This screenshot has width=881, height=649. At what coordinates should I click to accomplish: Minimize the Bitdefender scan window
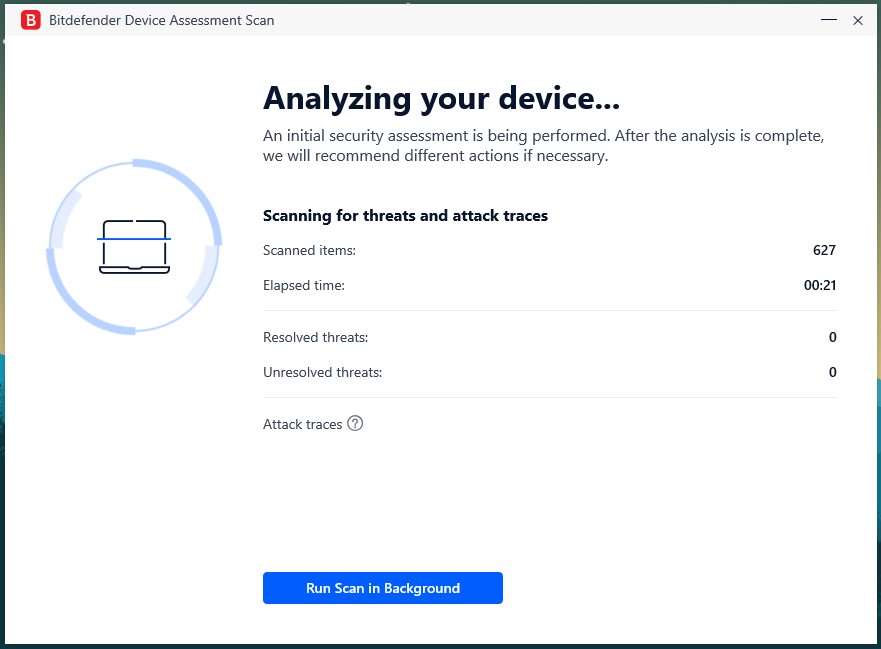(x=829, y=20)
